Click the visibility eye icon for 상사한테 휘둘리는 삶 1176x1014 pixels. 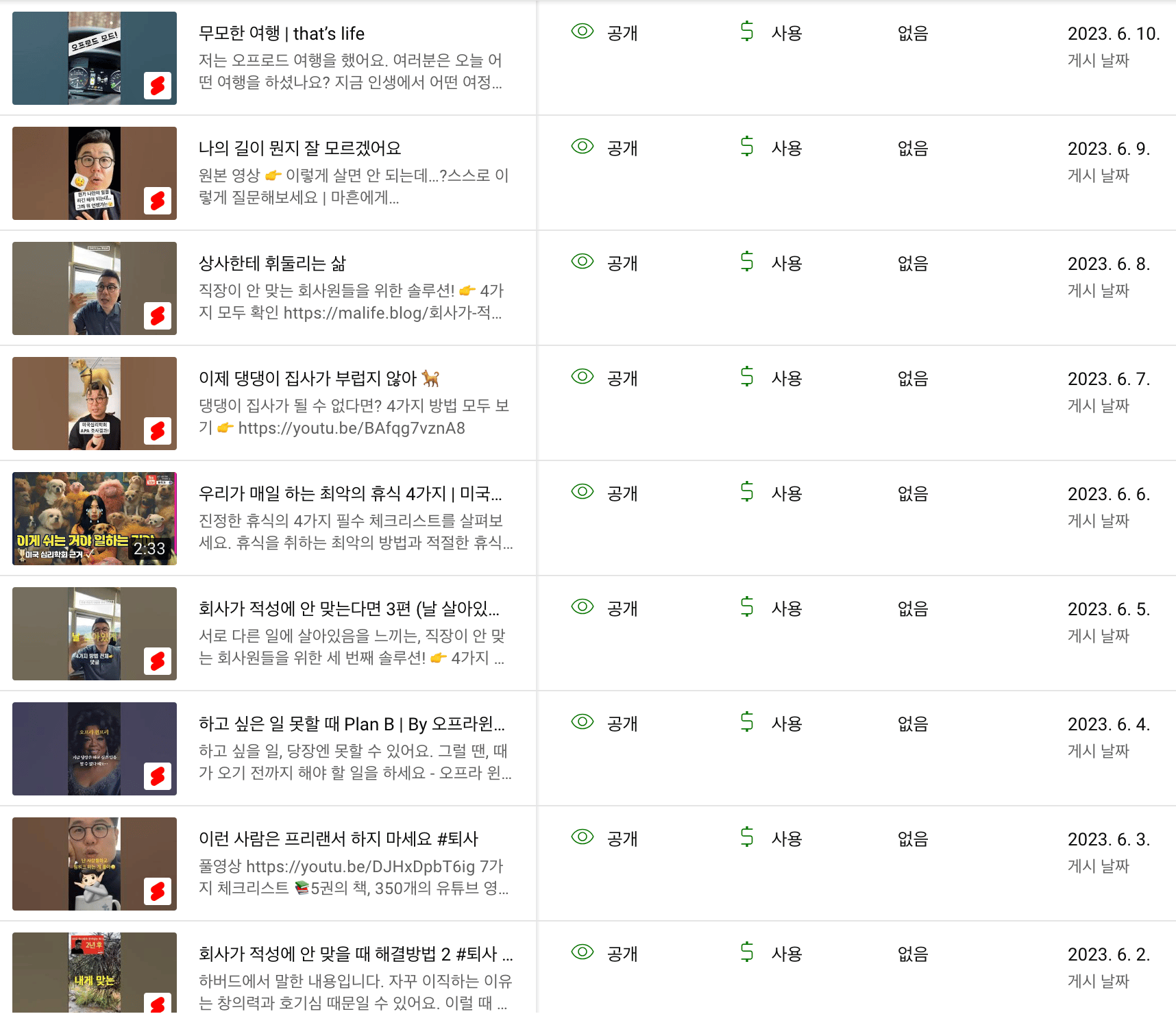point(583,262)
